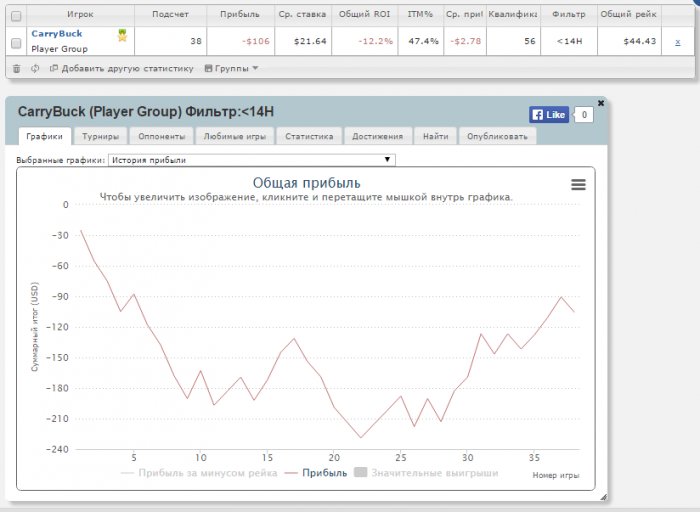Switch to the Любимые игры tab
The width and height of the screenshot is (700, 512).
(x=235, y=136)
